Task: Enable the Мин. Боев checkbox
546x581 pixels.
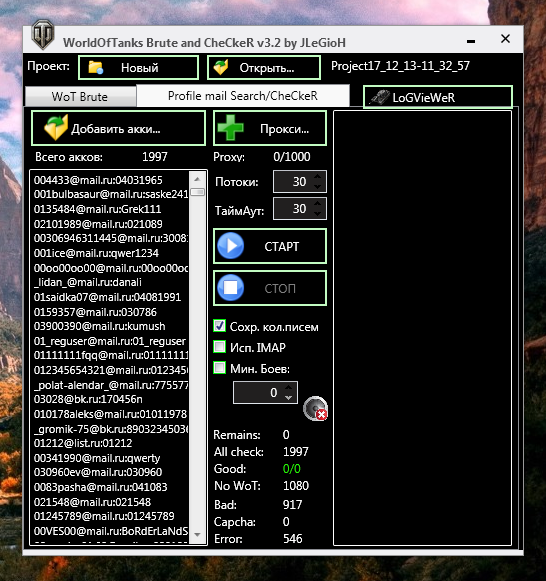Action: pos(220,368)
